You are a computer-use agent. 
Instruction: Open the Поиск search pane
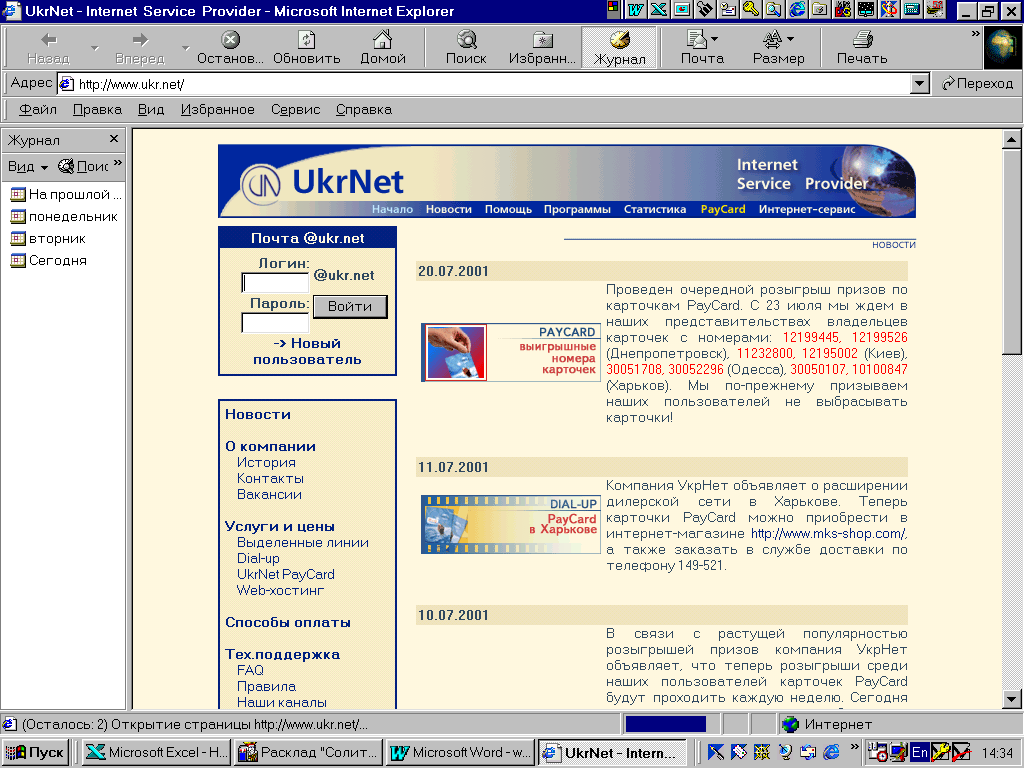coord(466,48)
